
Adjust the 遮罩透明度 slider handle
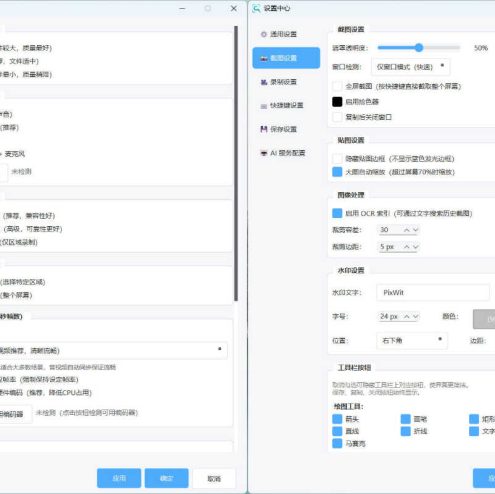click(419, 48)
